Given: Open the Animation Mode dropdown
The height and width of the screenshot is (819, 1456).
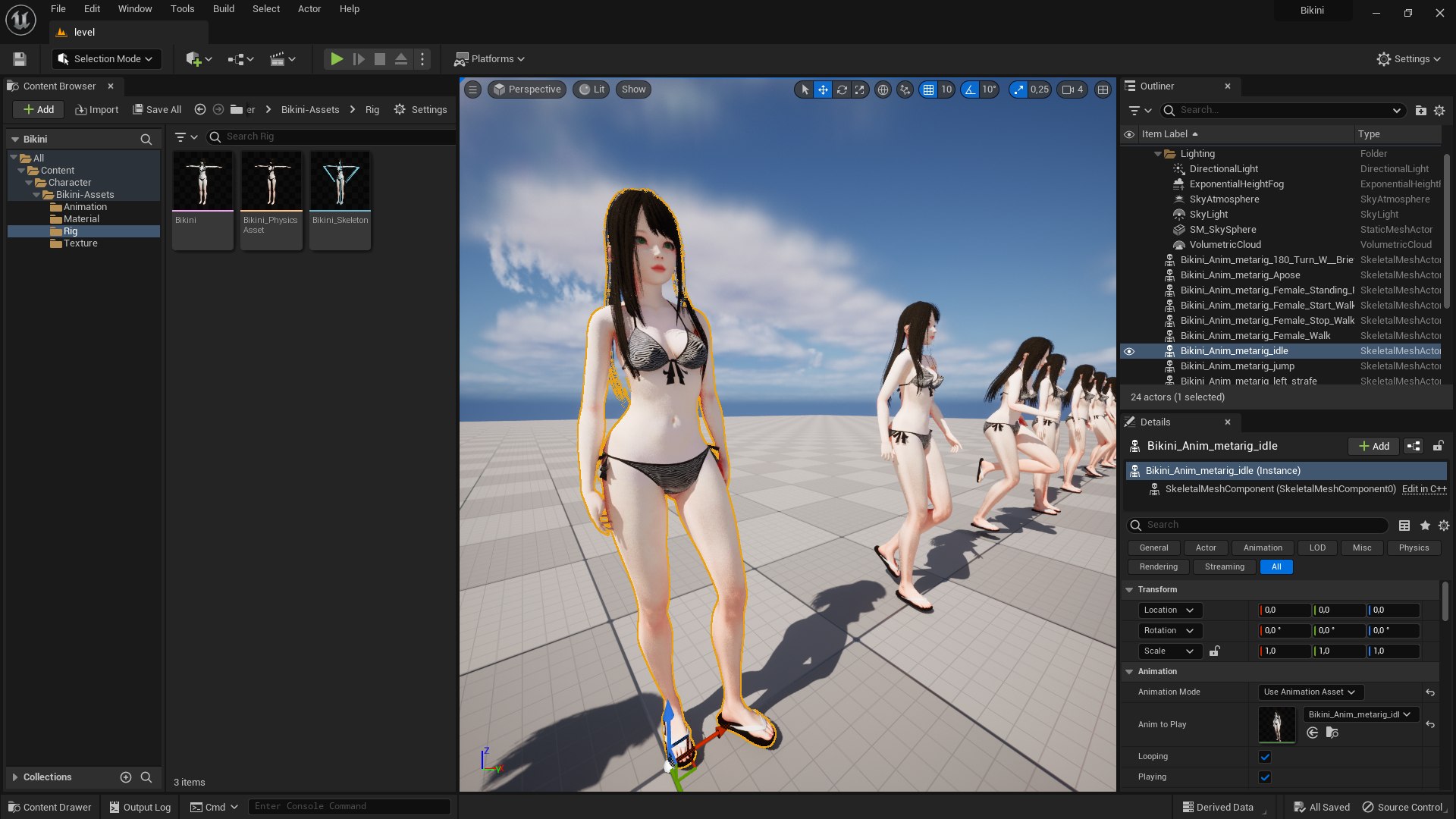Looking at the screenshot, I should point(1310,692).
